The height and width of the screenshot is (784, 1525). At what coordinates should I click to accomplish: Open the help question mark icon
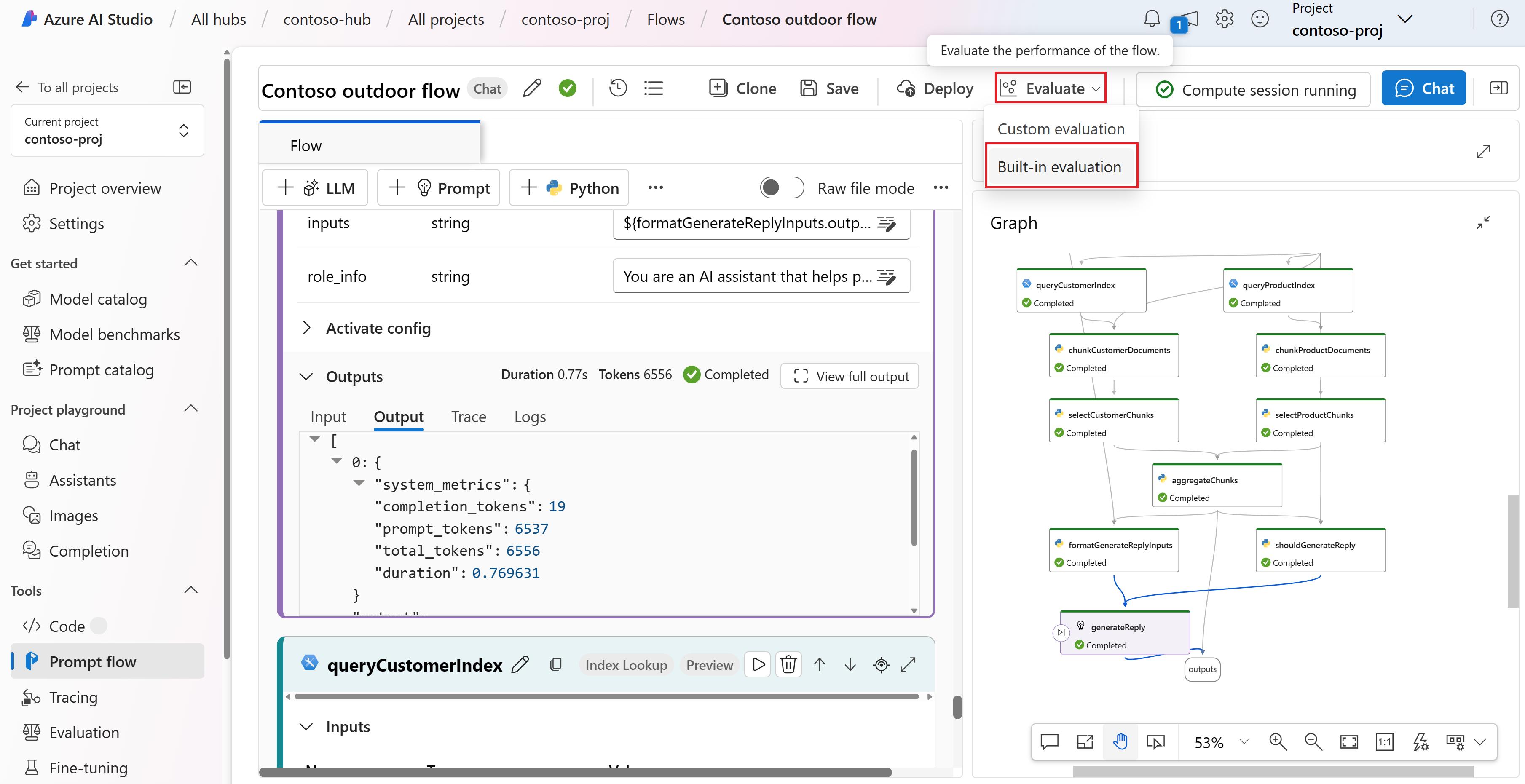[1499, 19]
